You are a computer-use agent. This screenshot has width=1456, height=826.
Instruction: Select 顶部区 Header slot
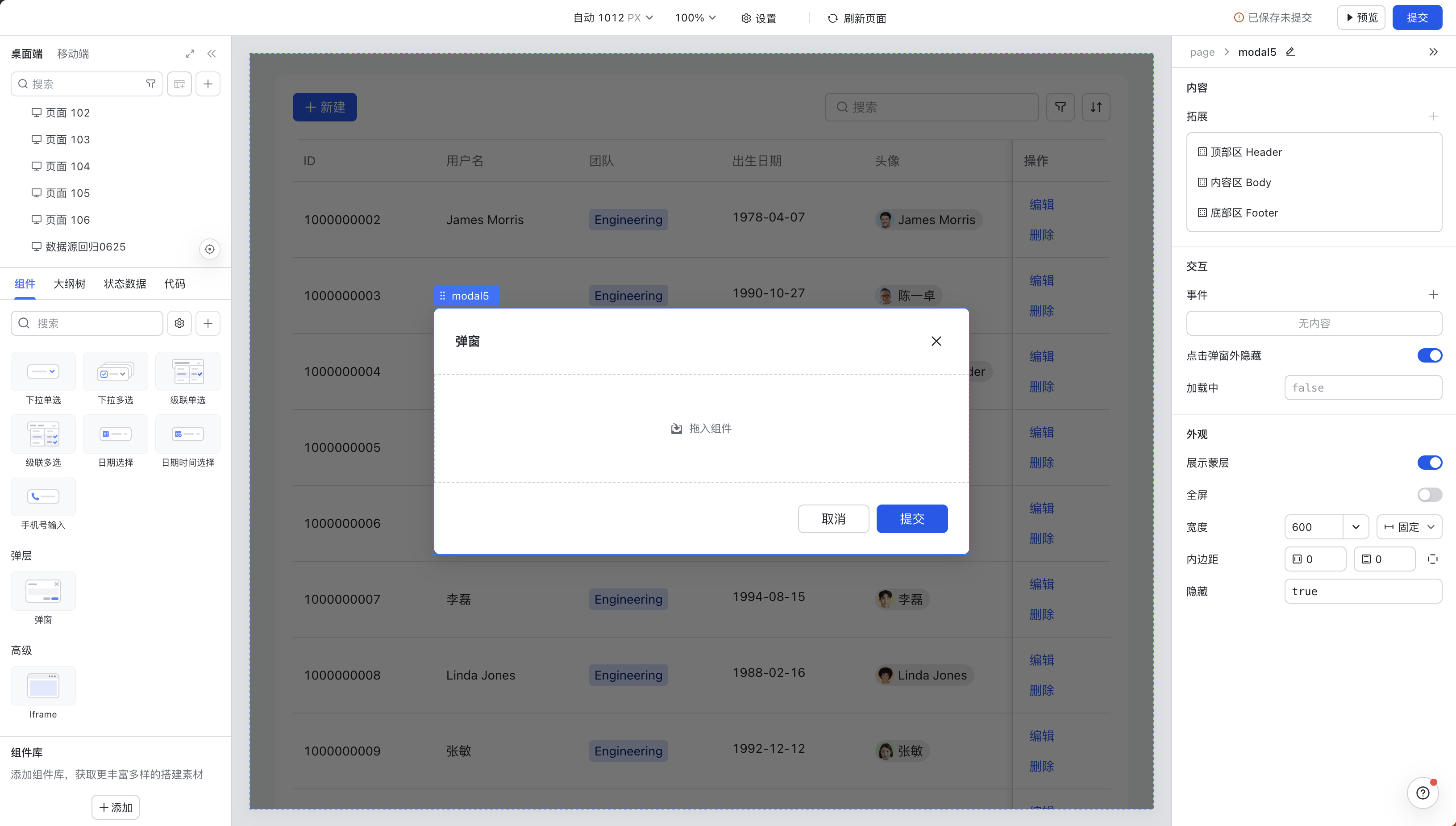(x=1314, y=152)
